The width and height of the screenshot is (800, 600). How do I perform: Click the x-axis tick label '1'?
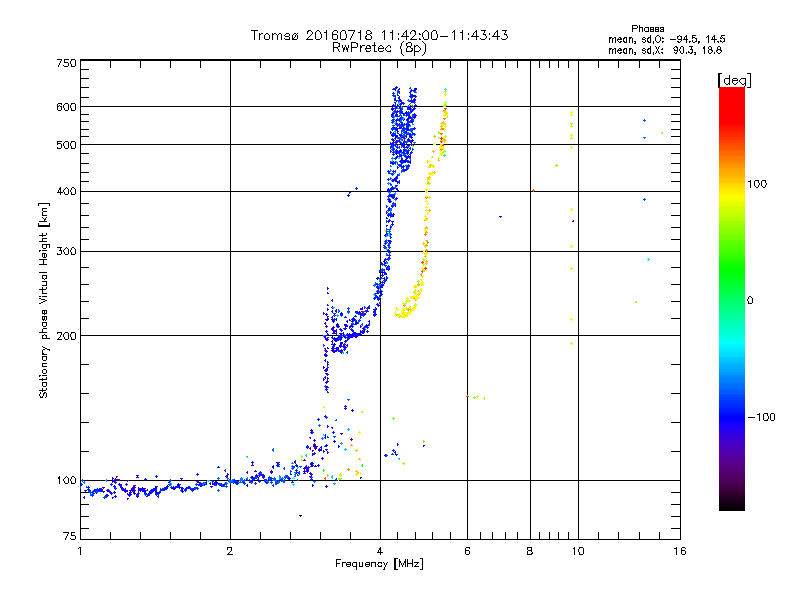coord(80,551)
